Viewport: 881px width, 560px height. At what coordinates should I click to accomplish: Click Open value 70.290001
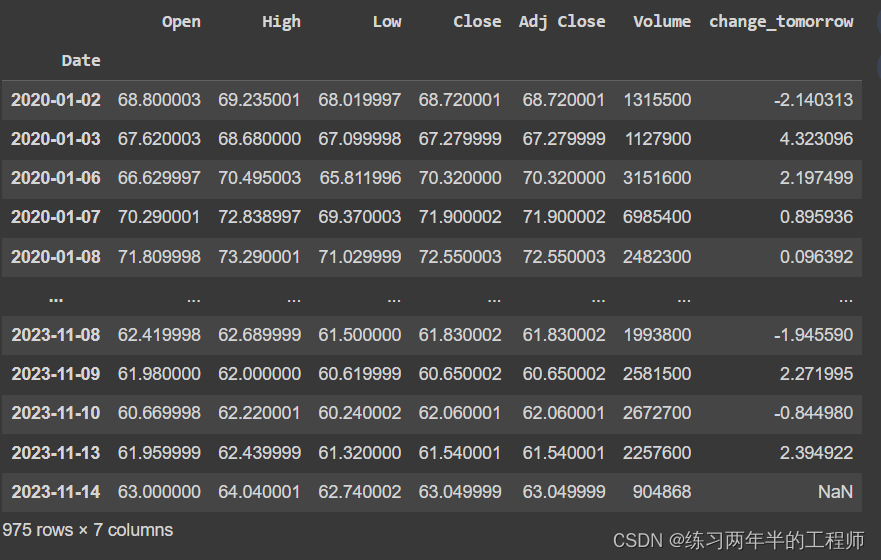click(159, 217)
